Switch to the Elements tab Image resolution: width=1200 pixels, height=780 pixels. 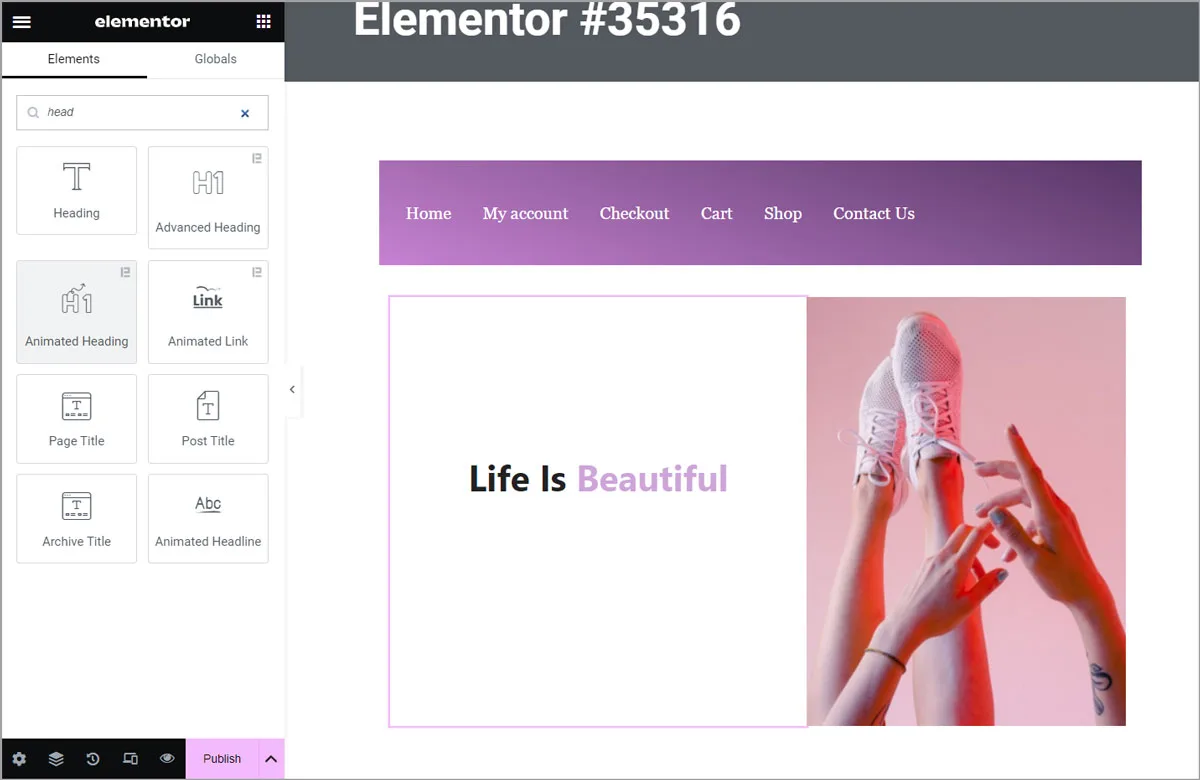[74, 59]
